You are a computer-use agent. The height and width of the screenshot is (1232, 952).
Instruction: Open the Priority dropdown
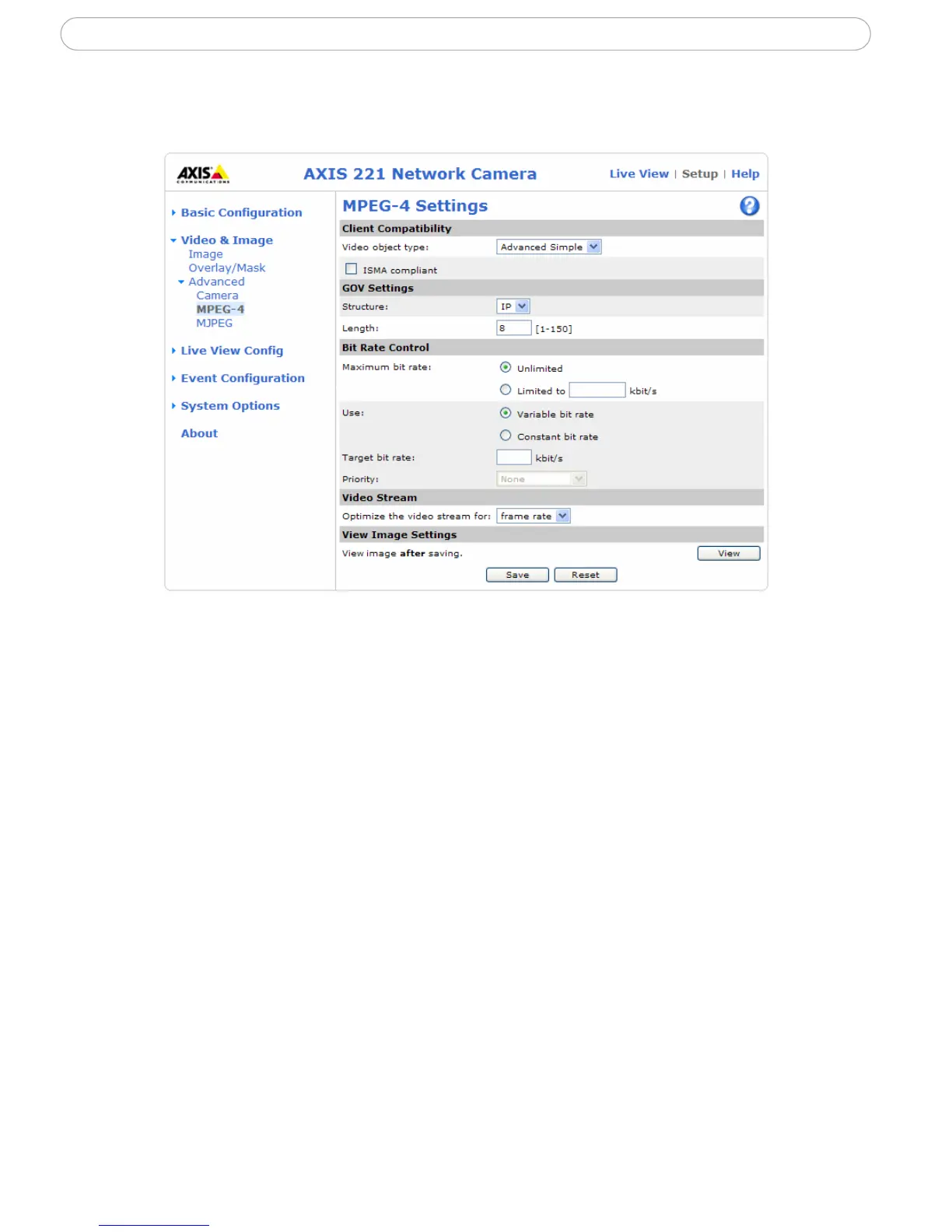tap(541, 479)
